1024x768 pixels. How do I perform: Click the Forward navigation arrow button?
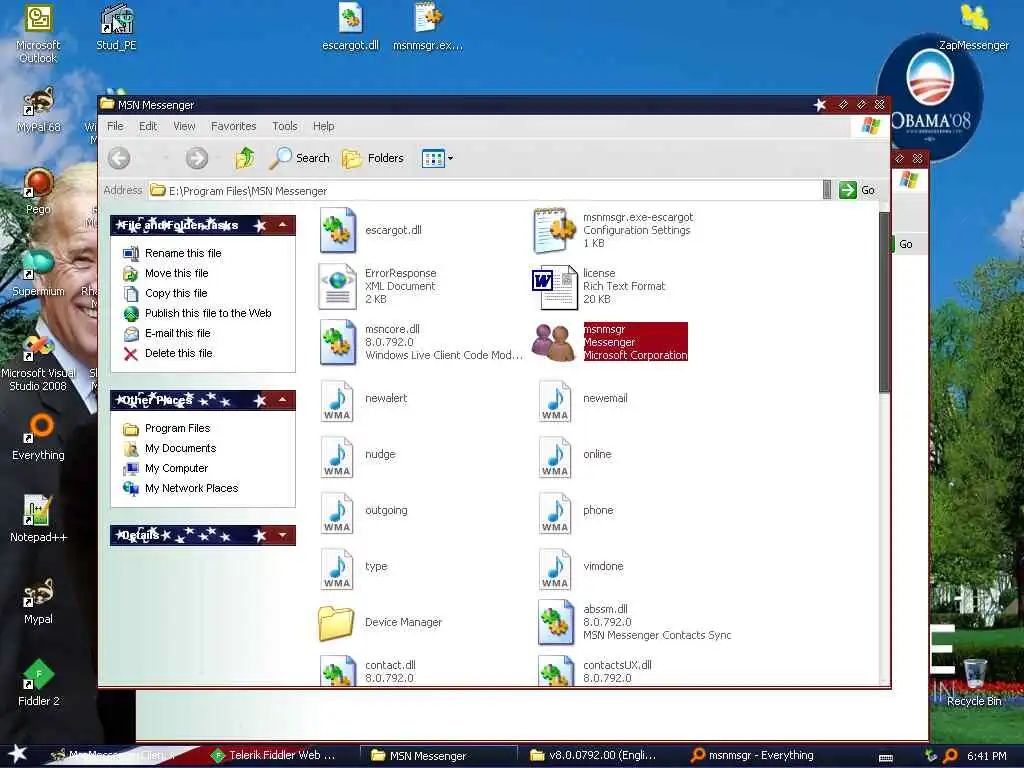197,158
